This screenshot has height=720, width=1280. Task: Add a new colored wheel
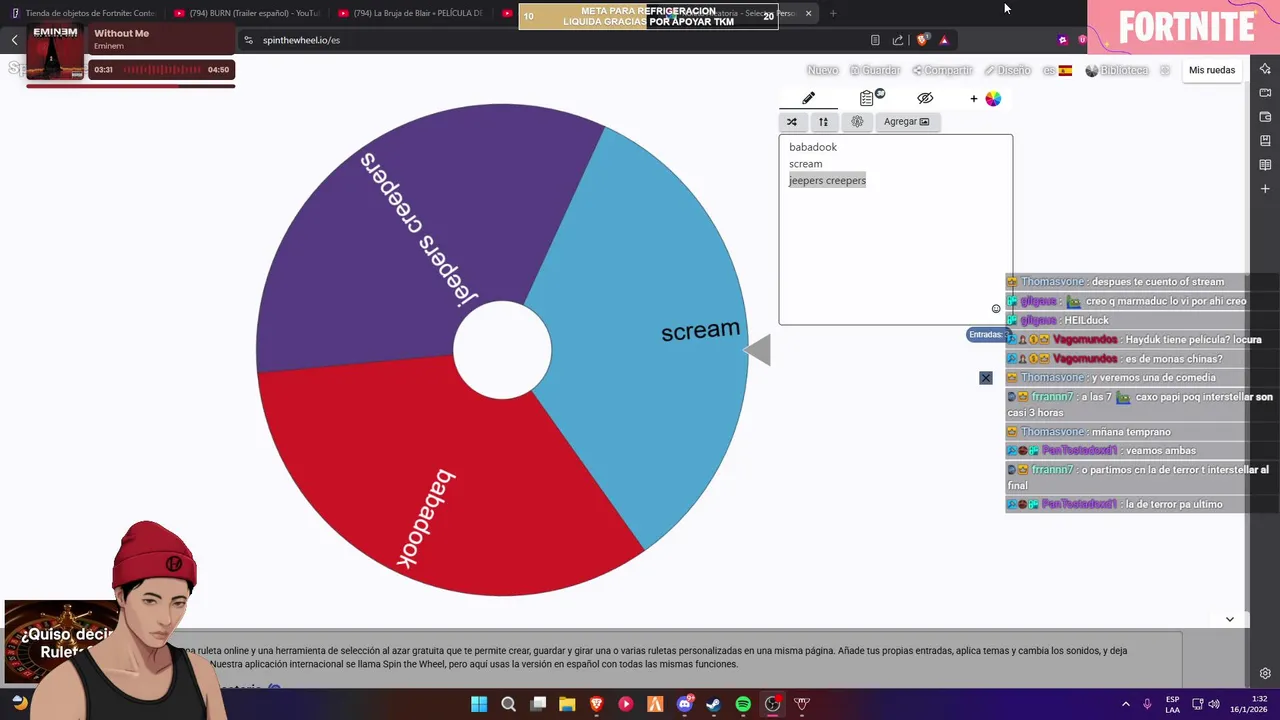coord(985,98)
